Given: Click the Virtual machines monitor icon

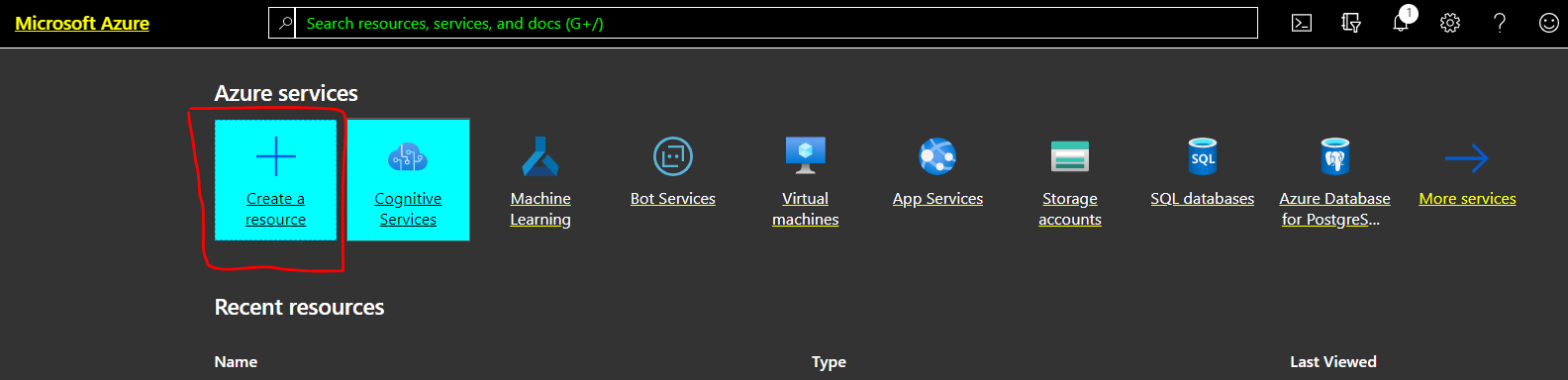Looking at the screenshot, I should tap(806, 156).
